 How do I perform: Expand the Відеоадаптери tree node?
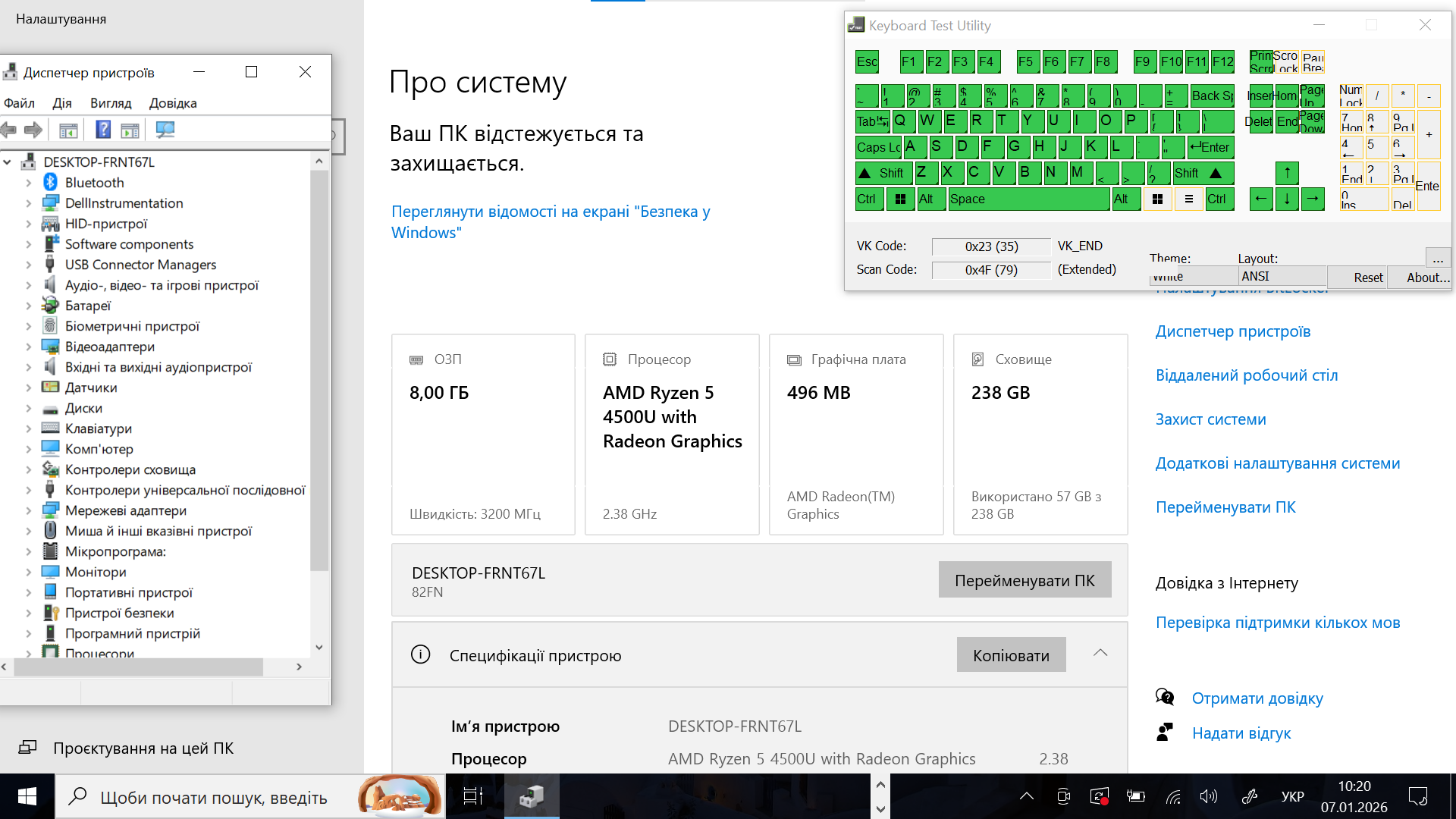28,347
